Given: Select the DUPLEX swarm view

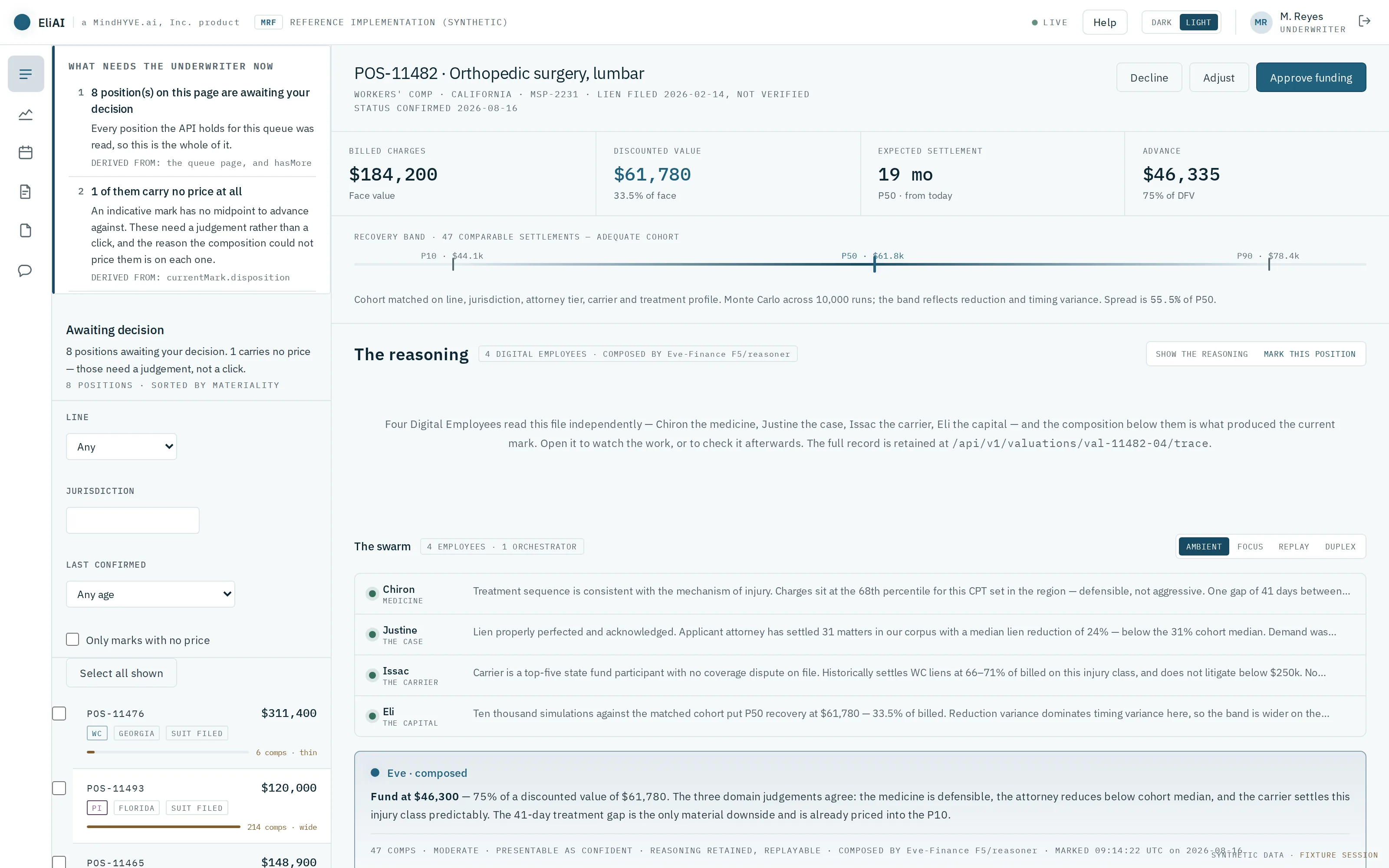Looking at the screenshot, I should click(1340, 546).
